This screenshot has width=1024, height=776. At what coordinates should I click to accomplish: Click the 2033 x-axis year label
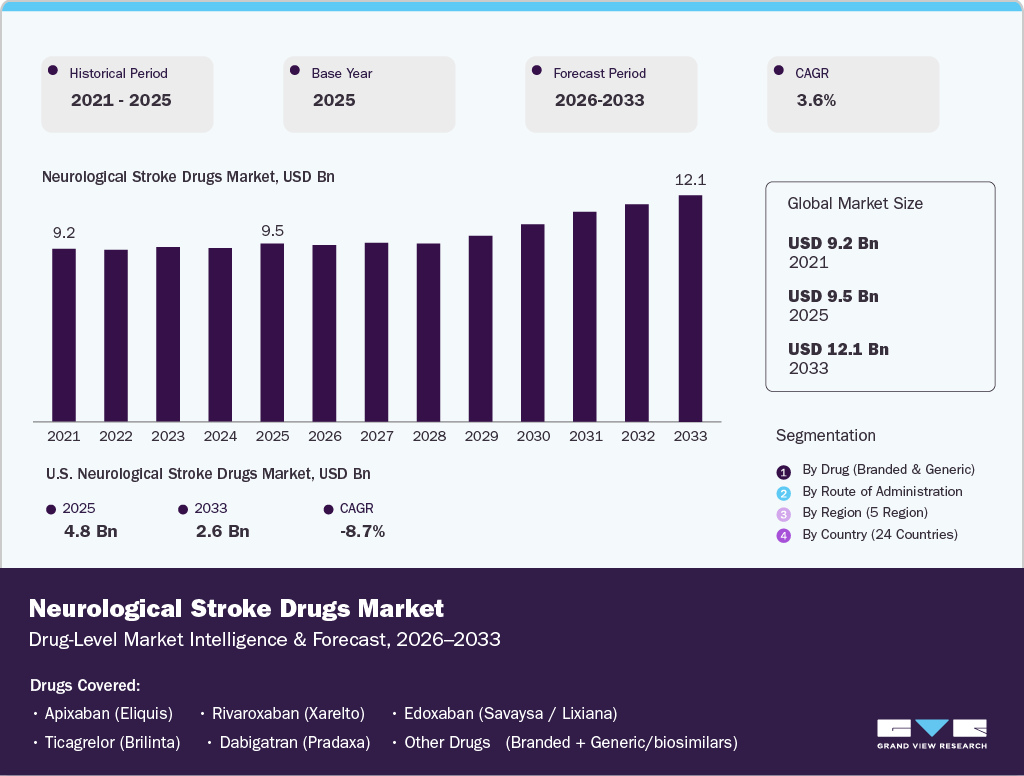(x=690, y=436)
